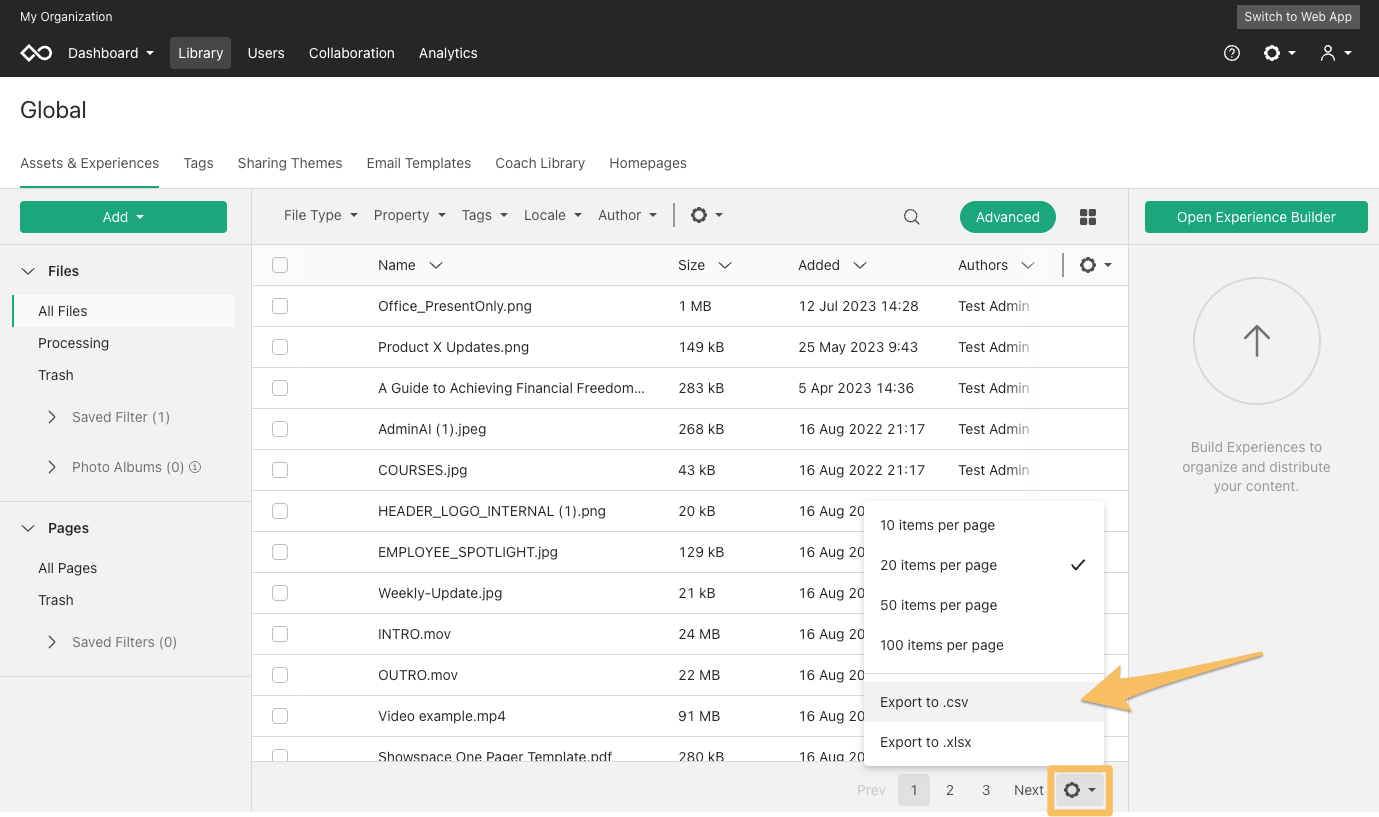Select Export to .csv
Screen dimensions: 1379x817
click(984, 702)
